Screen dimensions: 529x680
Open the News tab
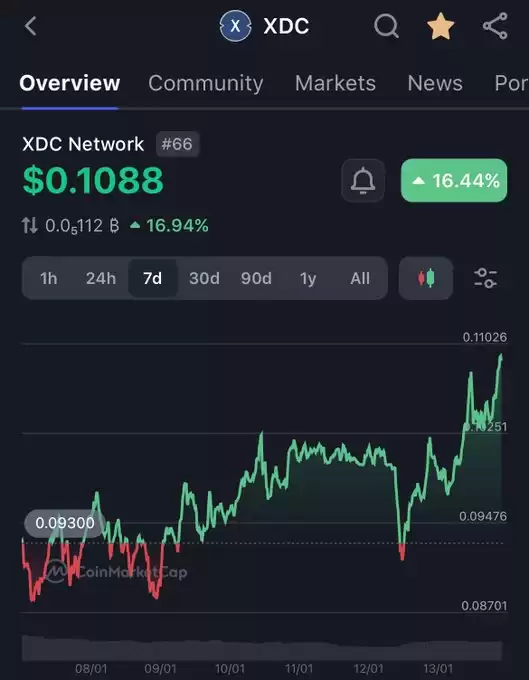pos(435,83)
